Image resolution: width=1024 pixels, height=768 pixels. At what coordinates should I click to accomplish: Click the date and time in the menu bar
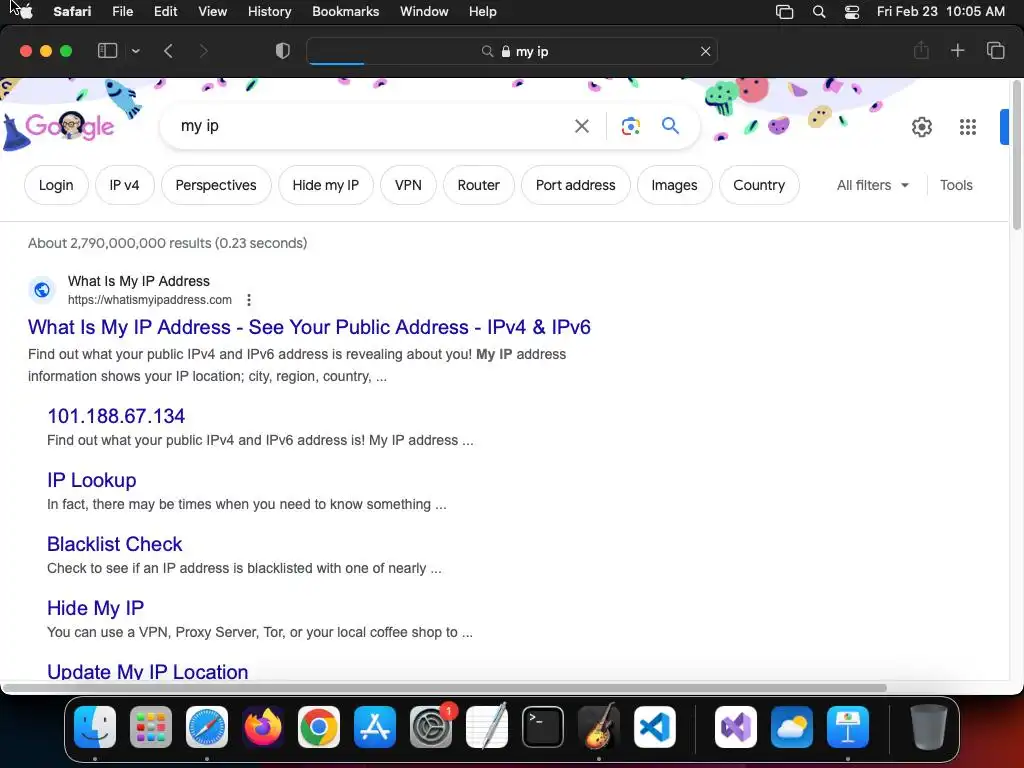pos(940,11)
